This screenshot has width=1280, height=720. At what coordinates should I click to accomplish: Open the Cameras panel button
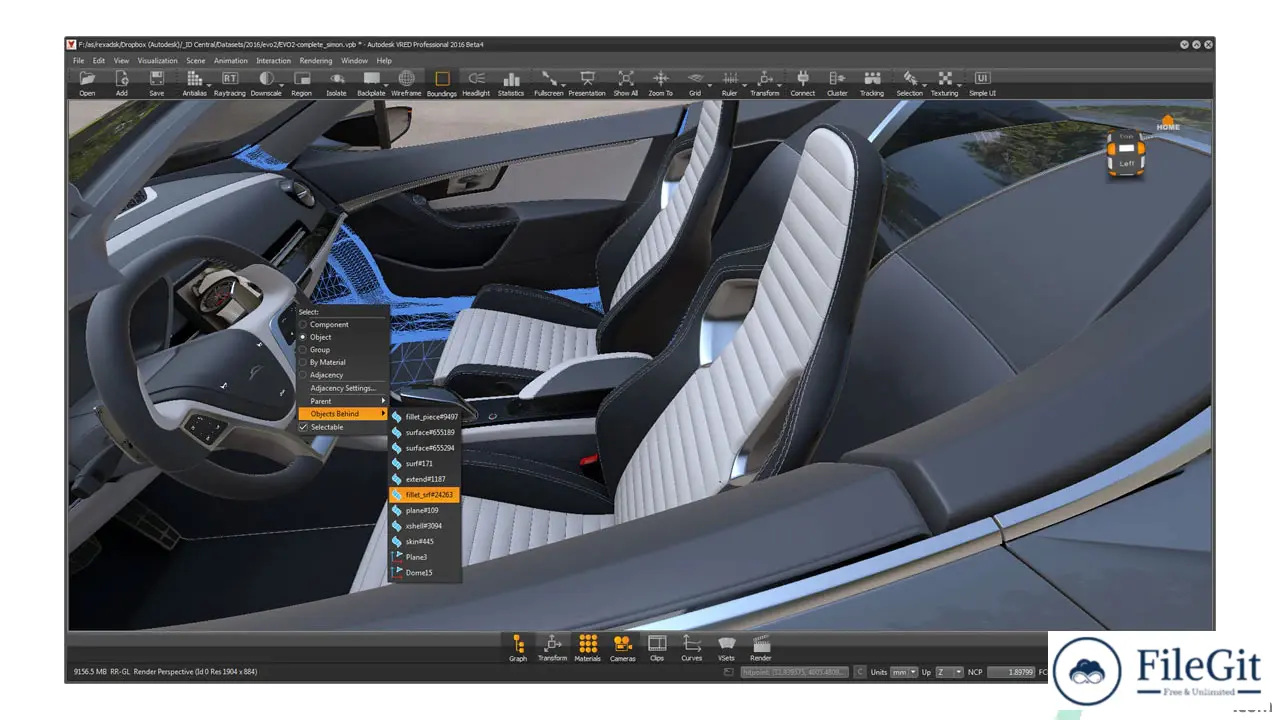pyautogui.click(x=623, y=648)
